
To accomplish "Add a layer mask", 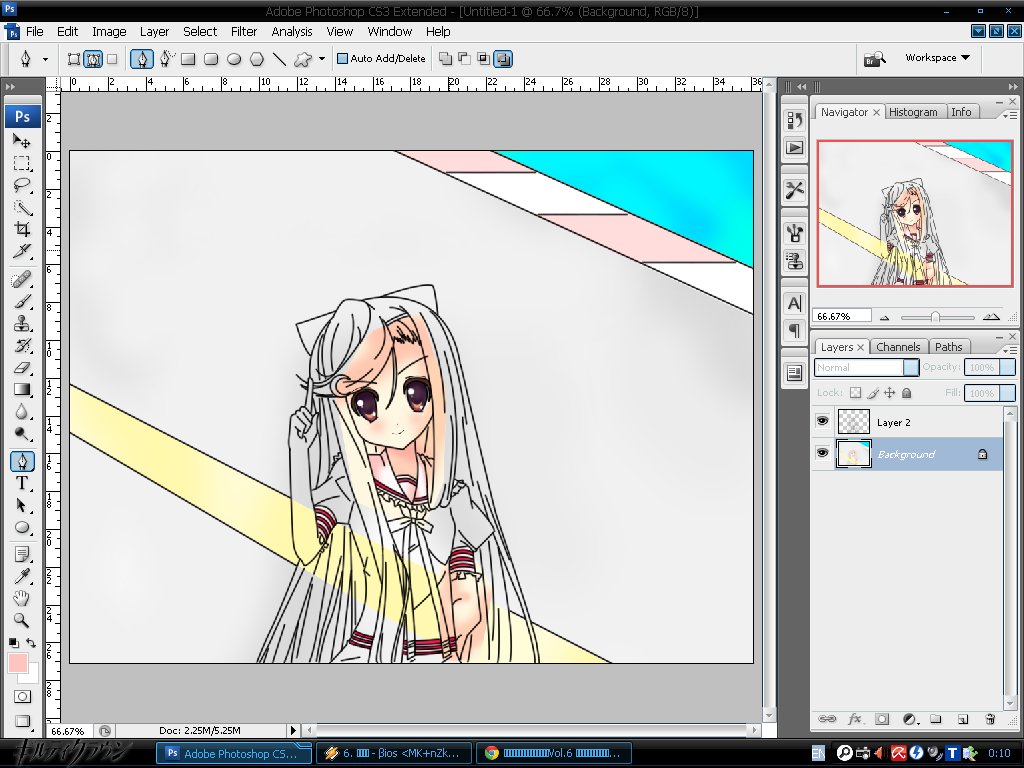I will pos(882,719).
